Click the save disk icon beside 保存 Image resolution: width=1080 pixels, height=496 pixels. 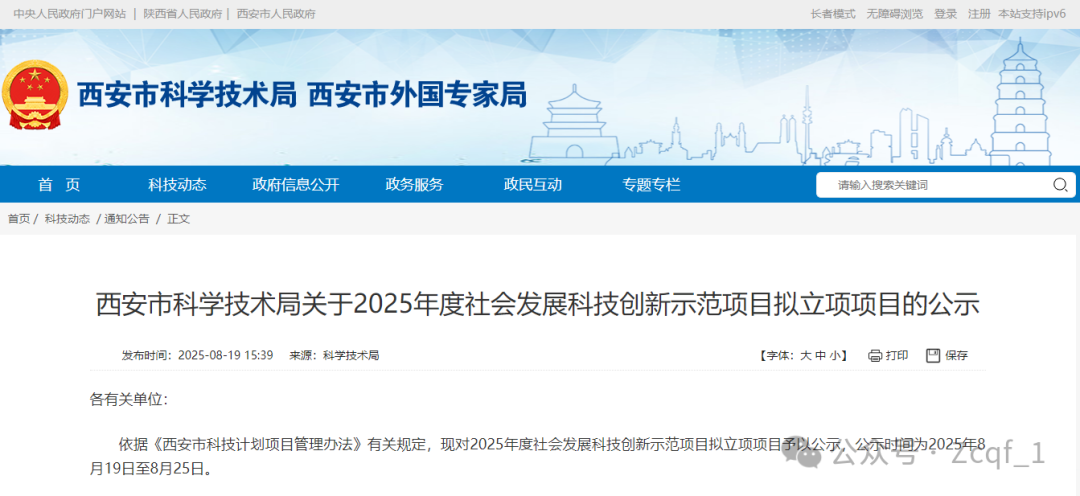(x=933, y=355)
